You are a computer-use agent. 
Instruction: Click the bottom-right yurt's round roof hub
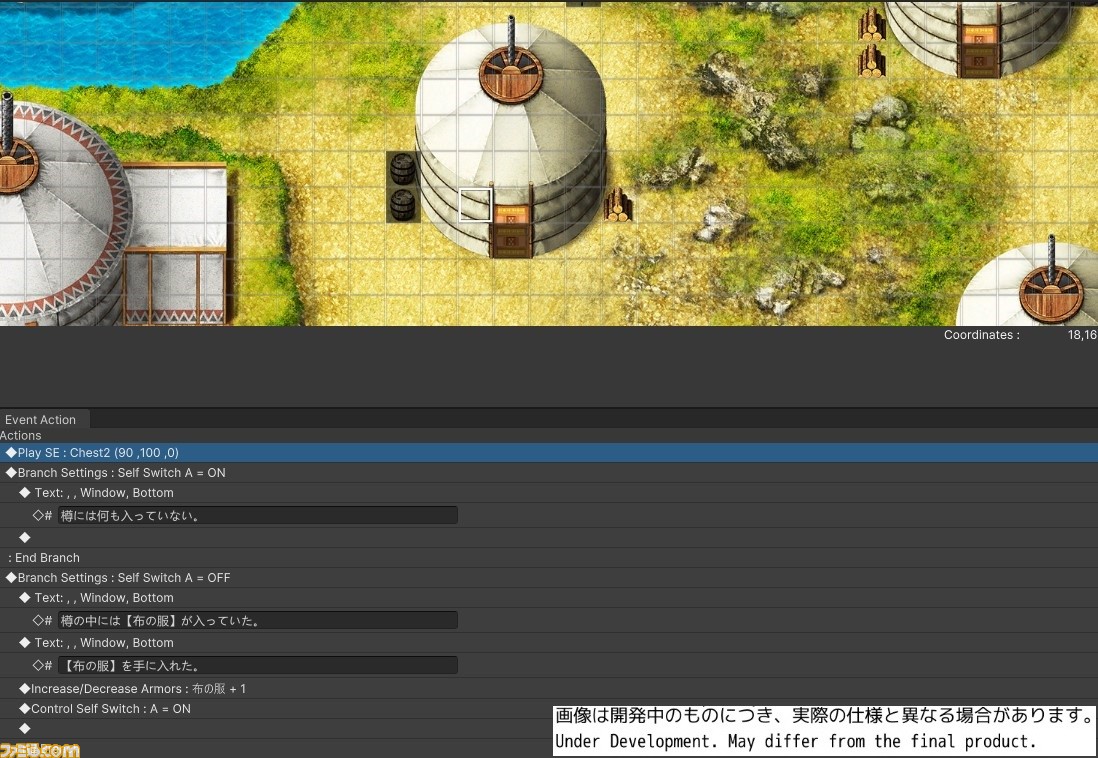(x=1050, y=293)
